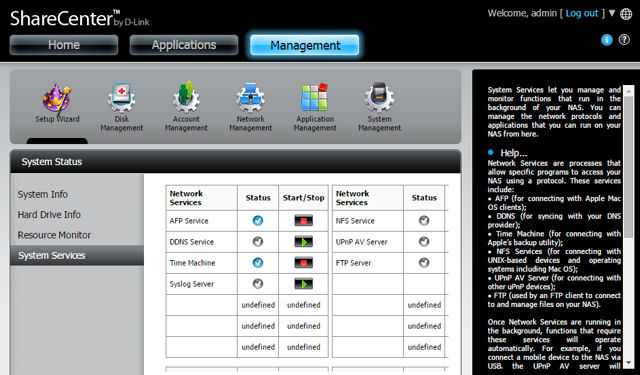Click the System Status panel header
Screen dimensions: 640x375
coord(236,162)
